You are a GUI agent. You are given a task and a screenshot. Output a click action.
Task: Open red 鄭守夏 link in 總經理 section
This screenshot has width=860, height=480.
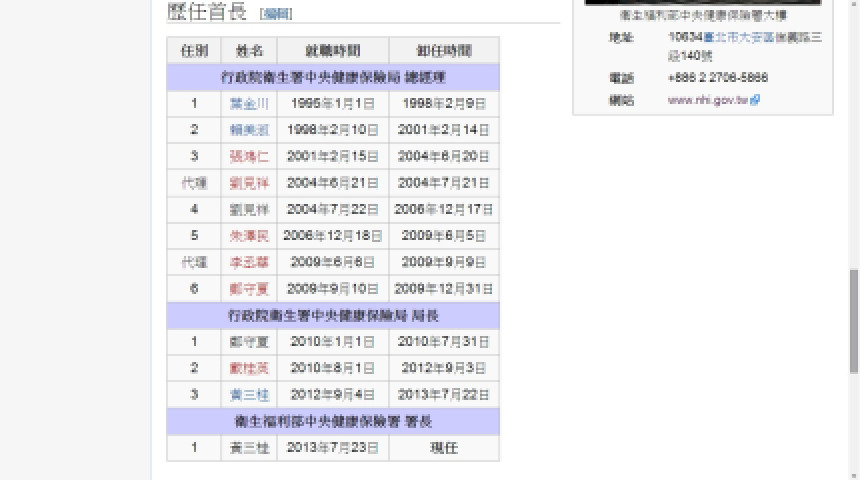pyautogui.click(x=249, y=289)
